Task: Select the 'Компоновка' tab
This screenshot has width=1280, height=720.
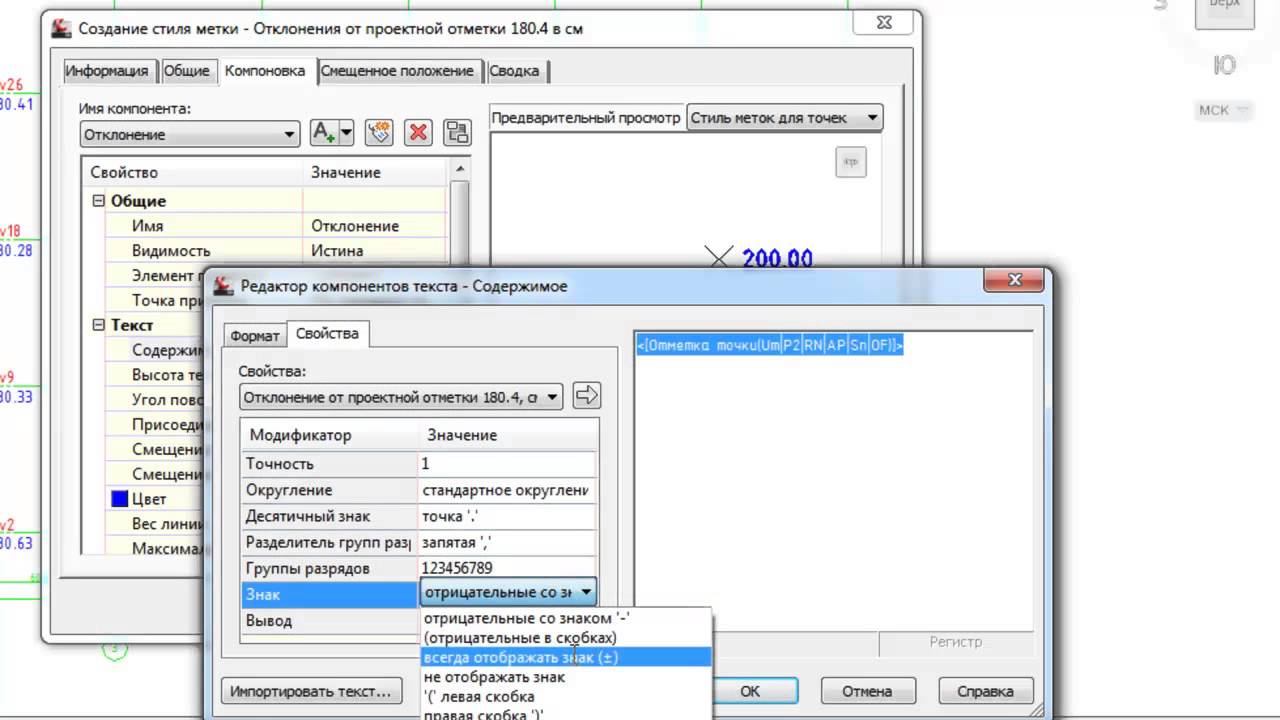Action: (x=265, y=70)
